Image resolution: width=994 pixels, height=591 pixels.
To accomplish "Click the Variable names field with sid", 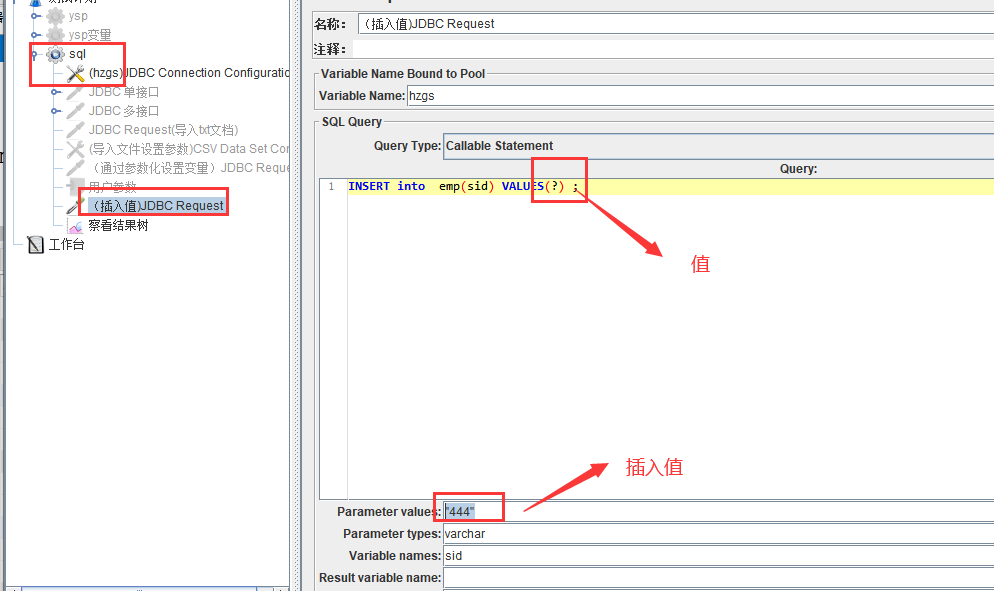I will 718,556.
